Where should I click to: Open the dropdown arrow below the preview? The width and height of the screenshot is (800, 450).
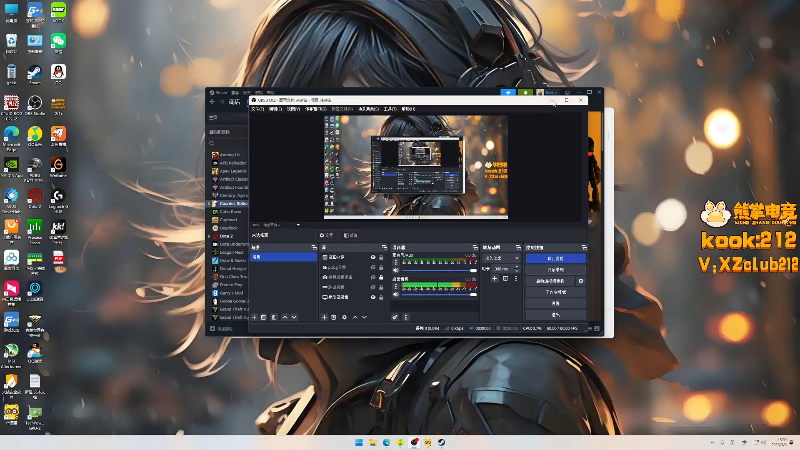point(298,225)
